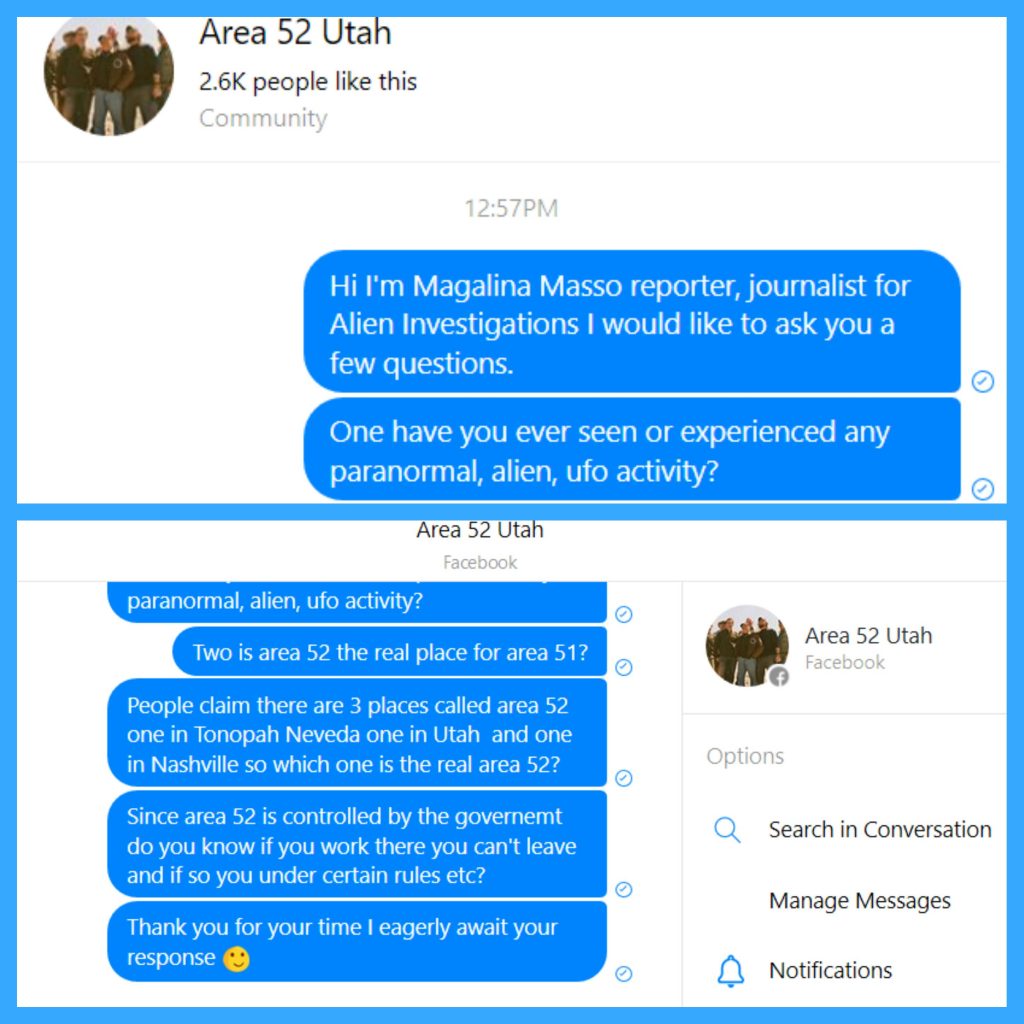Click the 'Two is area 52' message bubble
This screenshot has height=1024, width=1024.
(390, 652)
